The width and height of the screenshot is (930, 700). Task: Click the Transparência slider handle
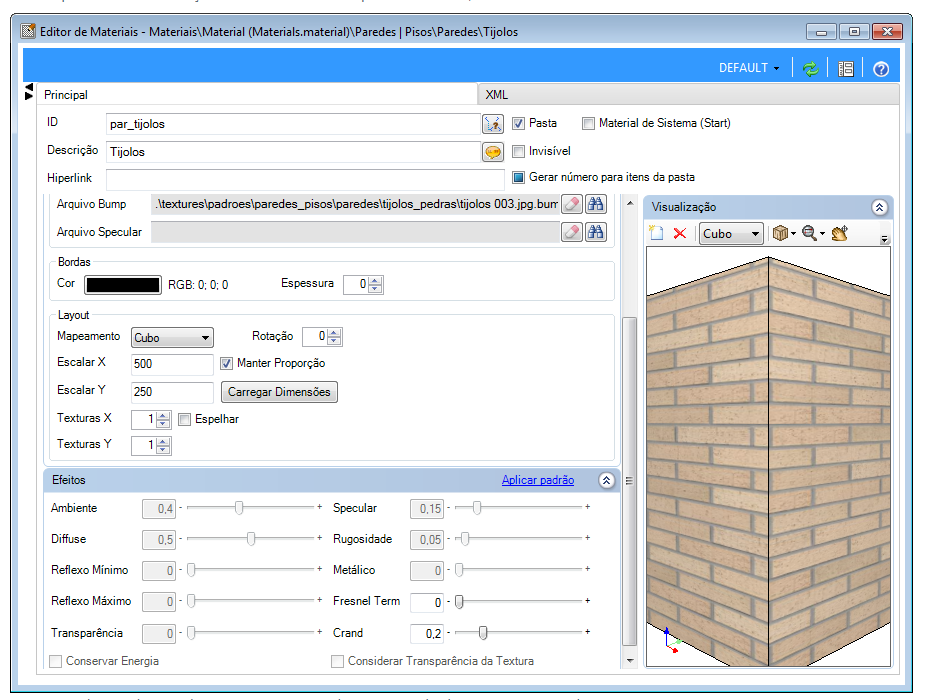(x=191, y=633)
